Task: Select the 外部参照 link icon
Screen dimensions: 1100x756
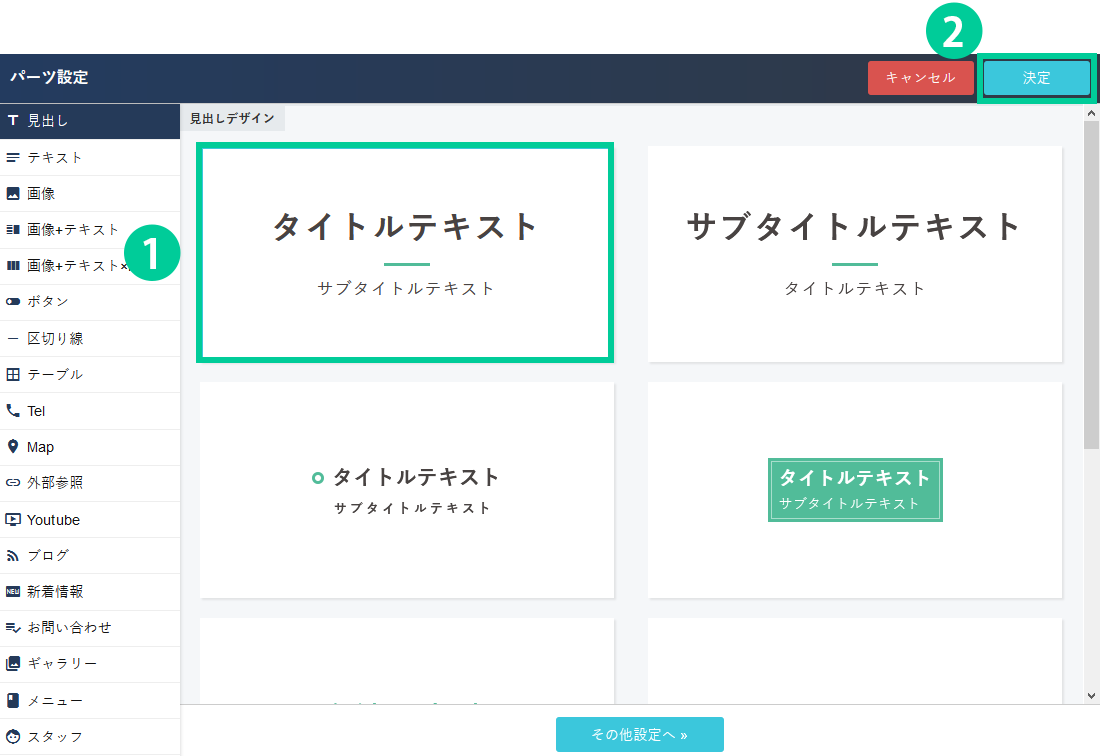Action: 13,483
